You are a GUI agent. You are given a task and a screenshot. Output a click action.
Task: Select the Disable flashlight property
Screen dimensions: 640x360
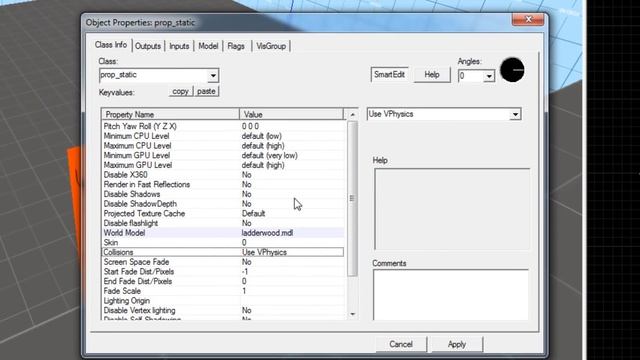(223, 223)
